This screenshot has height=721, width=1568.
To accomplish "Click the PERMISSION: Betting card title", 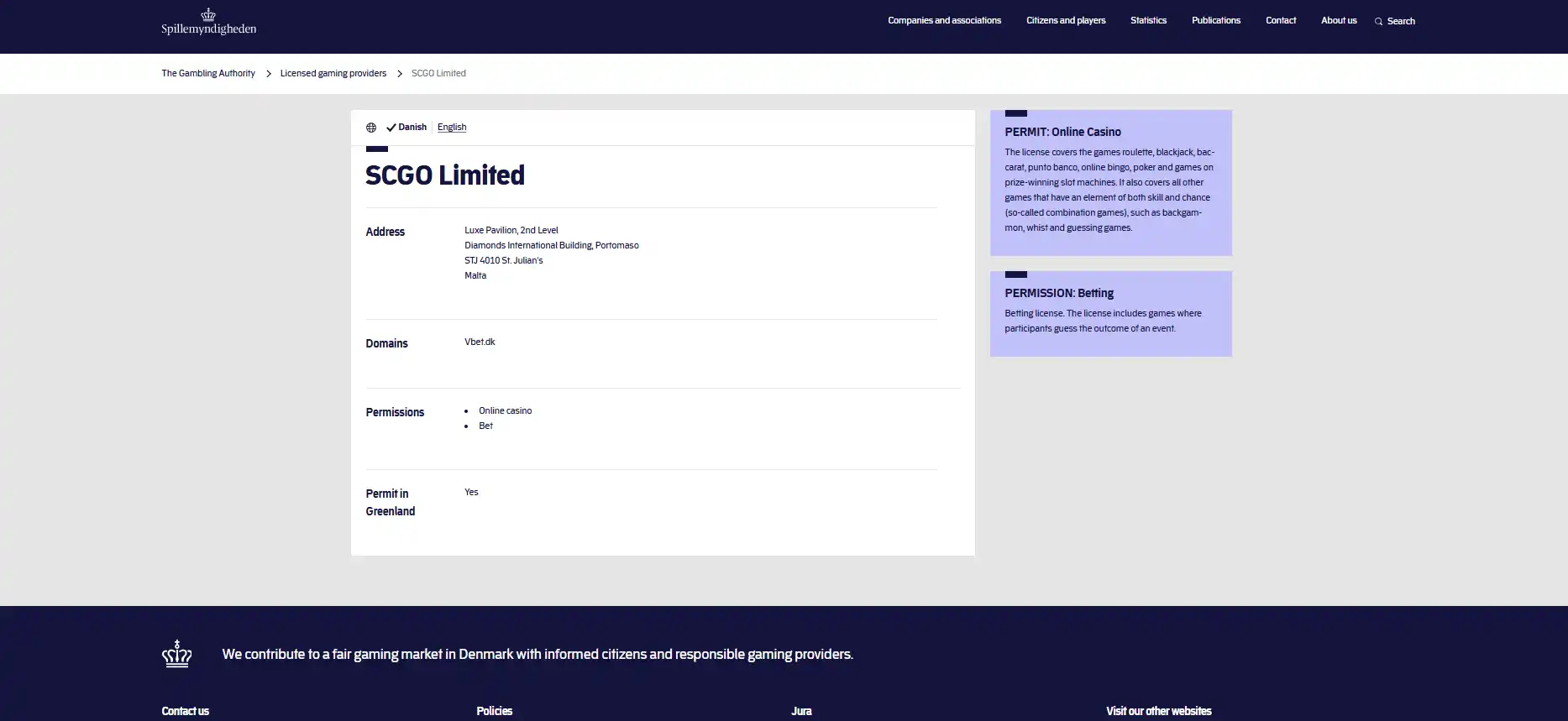I will pos(1059,293).
